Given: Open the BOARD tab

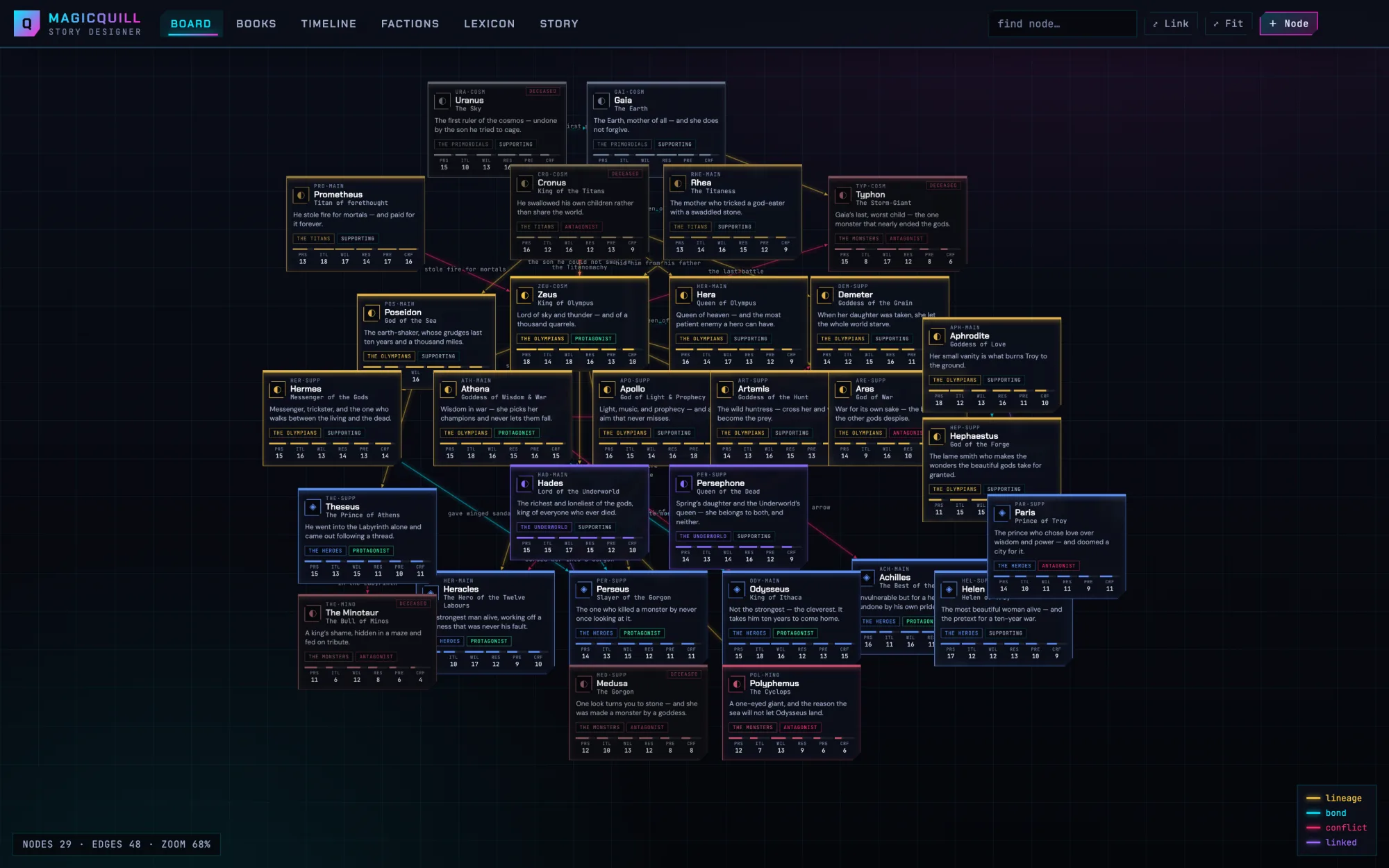Looking at the screenshot, I should coord(191,24).
